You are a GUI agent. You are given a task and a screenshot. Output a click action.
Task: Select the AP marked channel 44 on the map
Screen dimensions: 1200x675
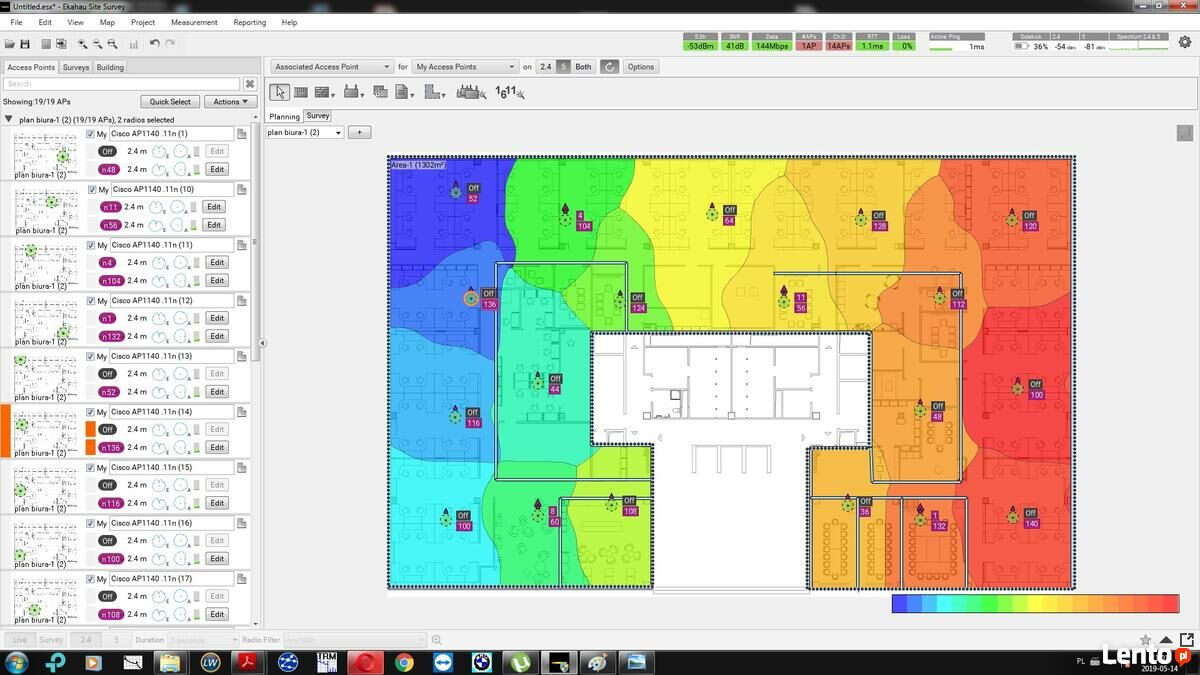point(537,382)
